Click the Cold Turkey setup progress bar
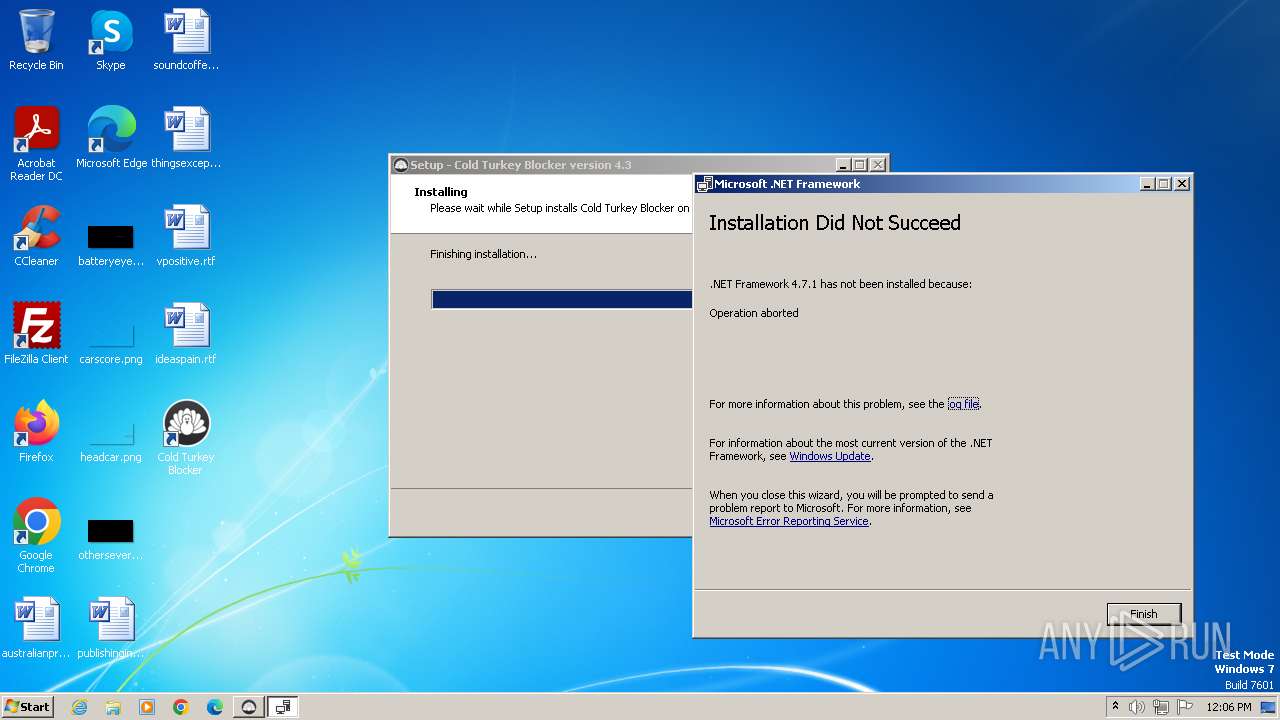Image resolution: width=1280 pixels, height=720 pixels. [562, 299]
